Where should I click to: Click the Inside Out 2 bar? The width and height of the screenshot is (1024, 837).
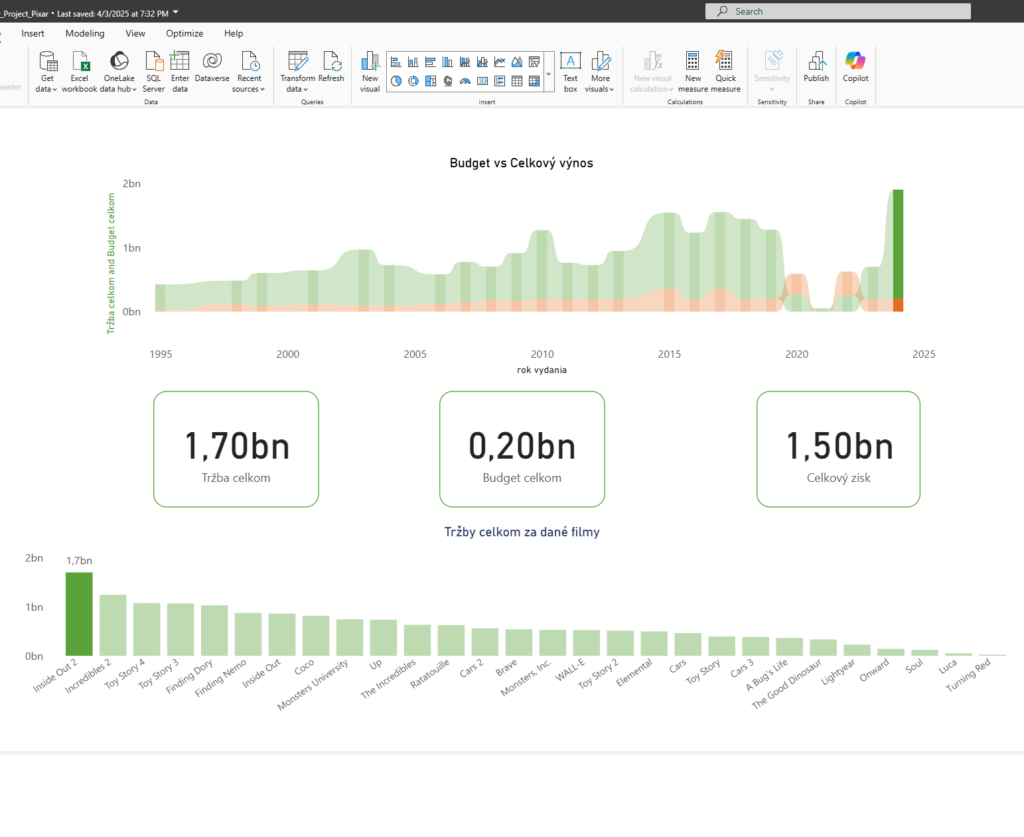click(x=79, y=614)
